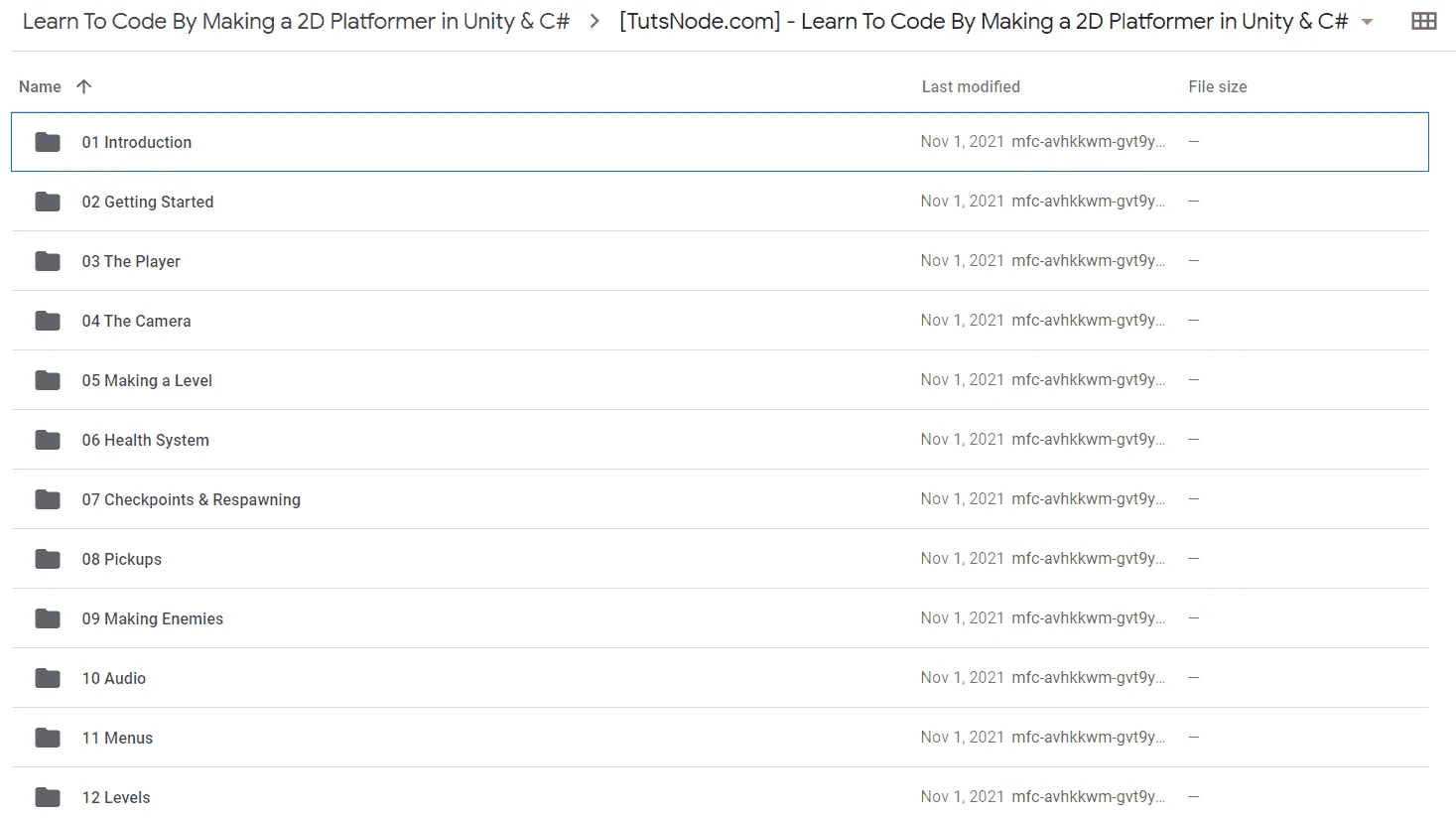Click the modified date of 04 The Camera

[962, 320]
